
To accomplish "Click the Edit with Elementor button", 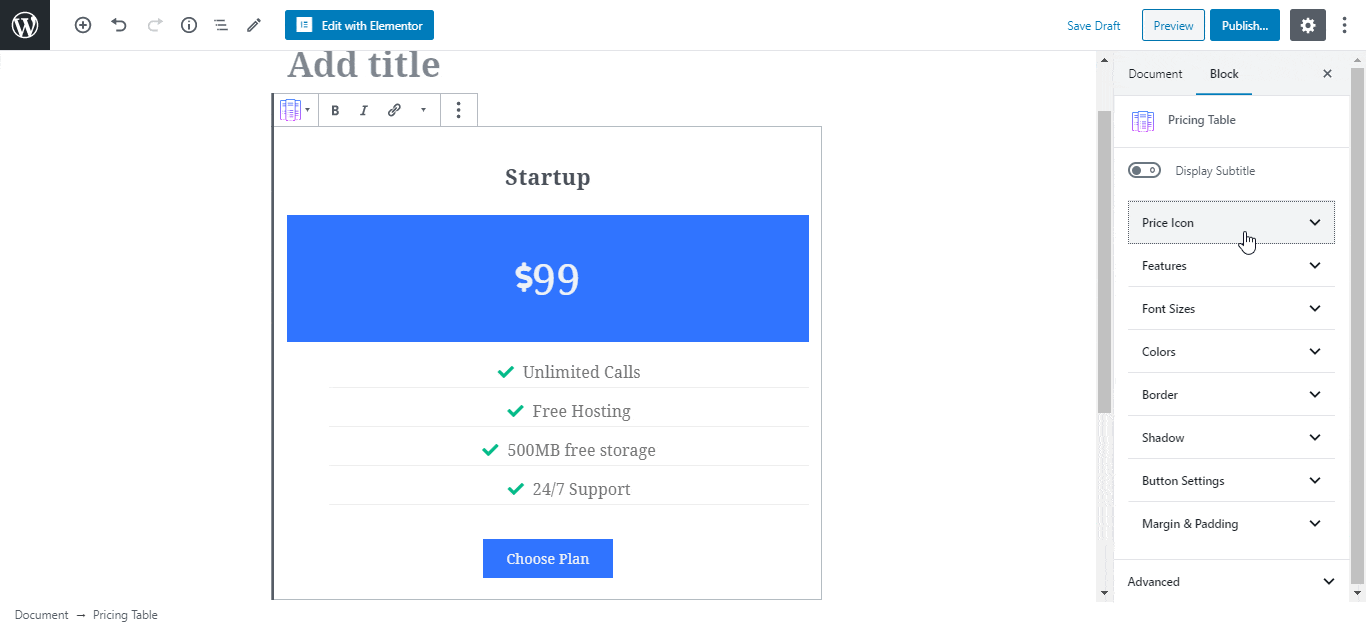I will (359, 25).
